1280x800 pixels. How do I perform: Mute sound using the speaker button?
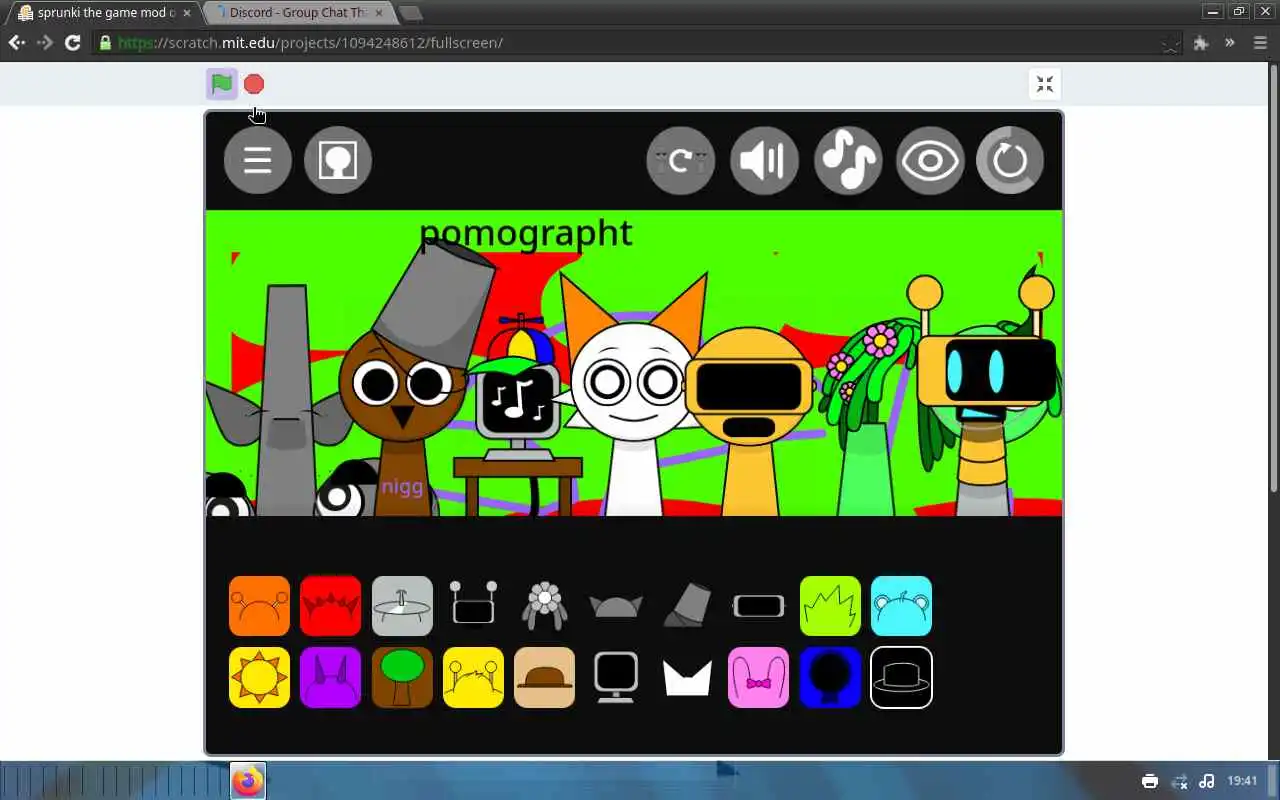coord(765,160)
